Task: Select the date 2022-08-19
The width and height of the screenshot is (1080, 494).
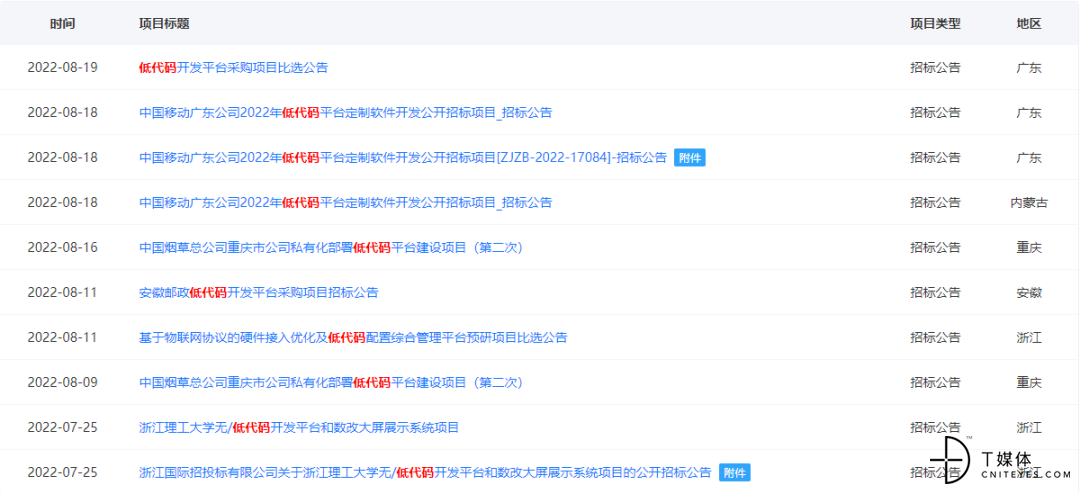Action: [63, 68]
